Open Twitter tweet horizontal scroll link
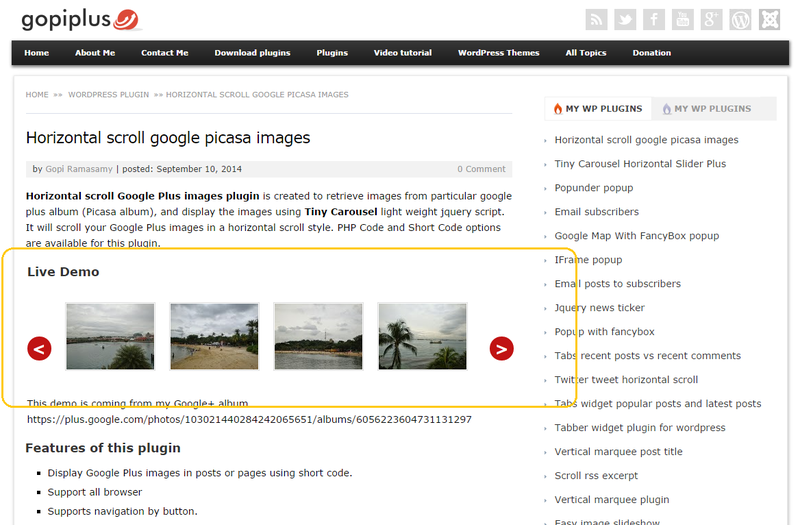800x525 pixels. click(627, 380)
